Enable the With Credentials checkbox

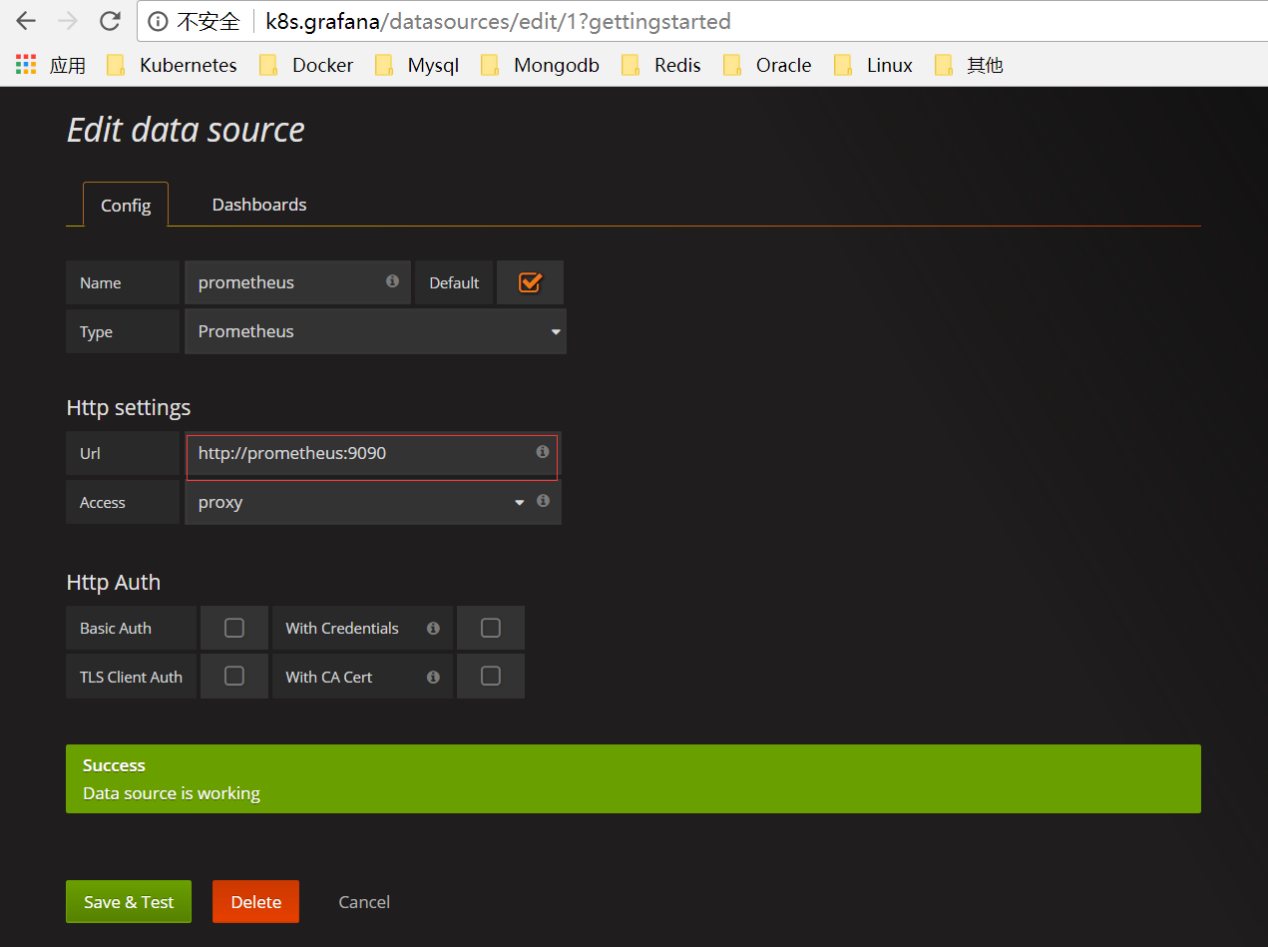coord(490,628)
